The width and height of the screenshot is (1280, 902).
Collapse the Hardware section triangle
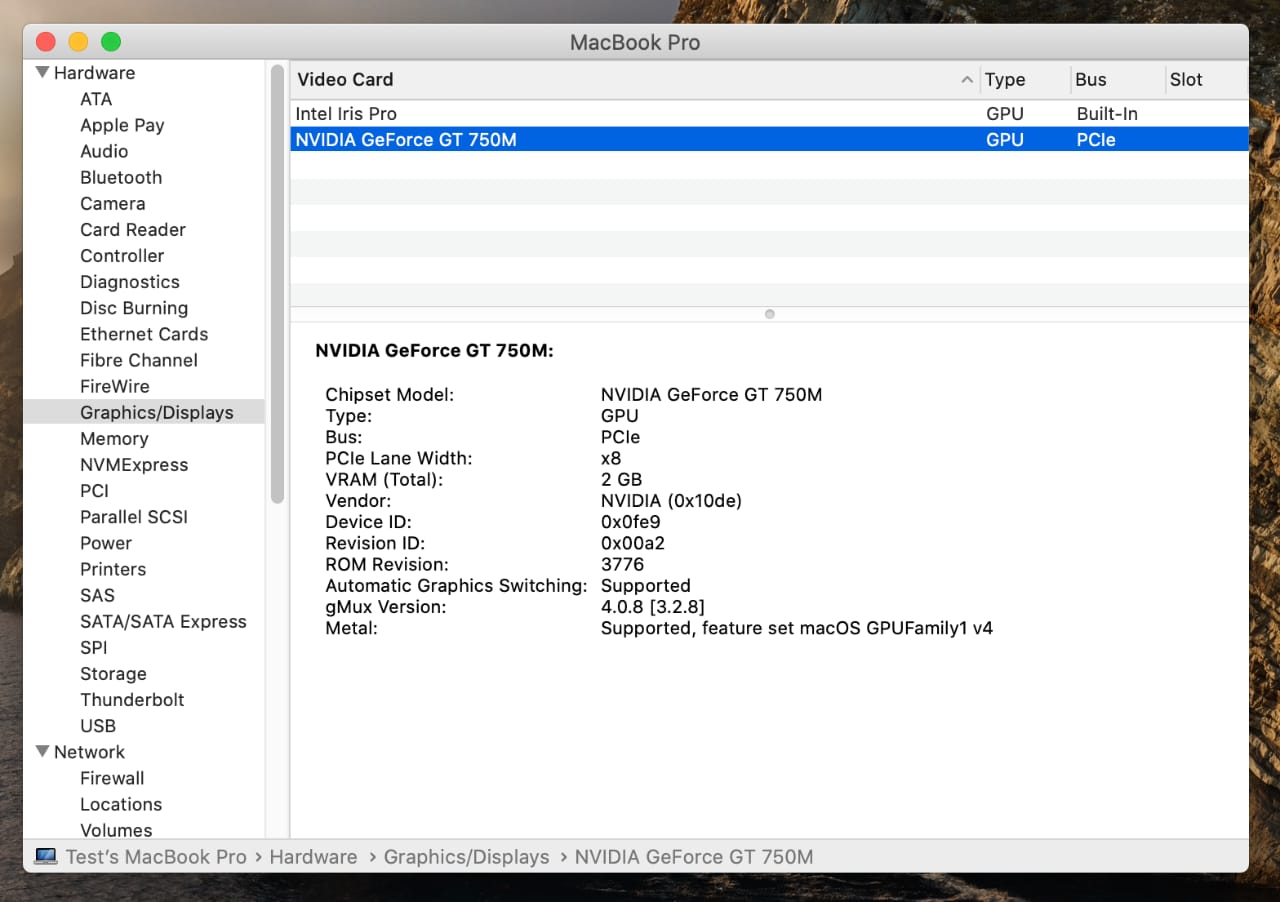click(x=42, y=73)
